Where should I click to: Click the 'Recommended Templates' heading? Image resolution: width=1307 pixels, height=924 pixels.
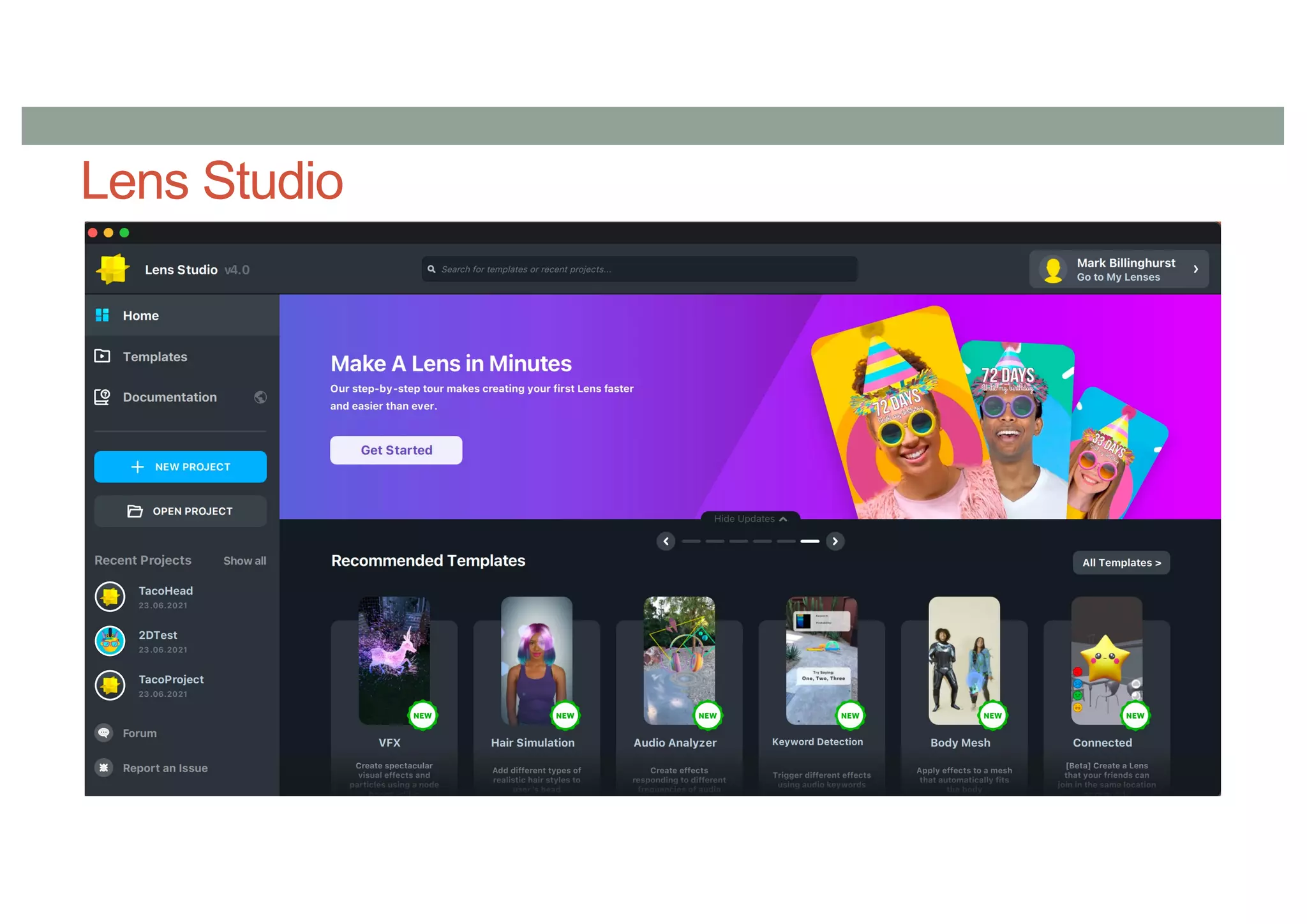tap(428, 561)
